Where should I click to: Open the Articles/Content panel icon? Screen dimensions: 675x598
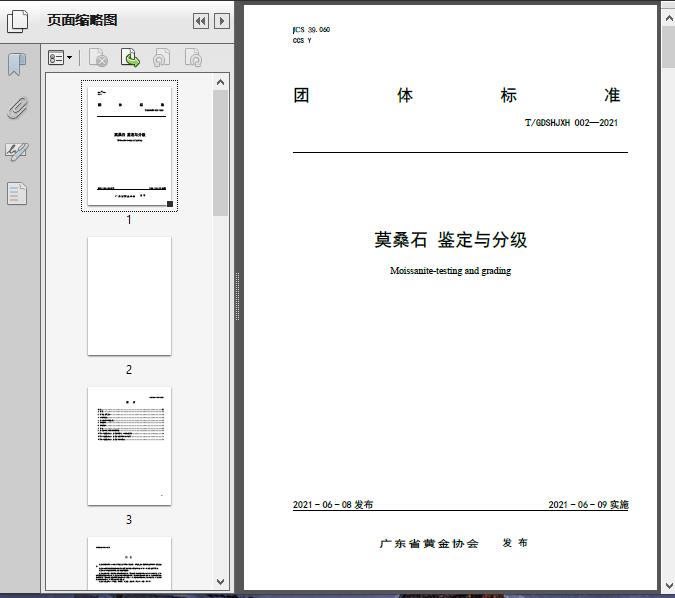(17, 194)
